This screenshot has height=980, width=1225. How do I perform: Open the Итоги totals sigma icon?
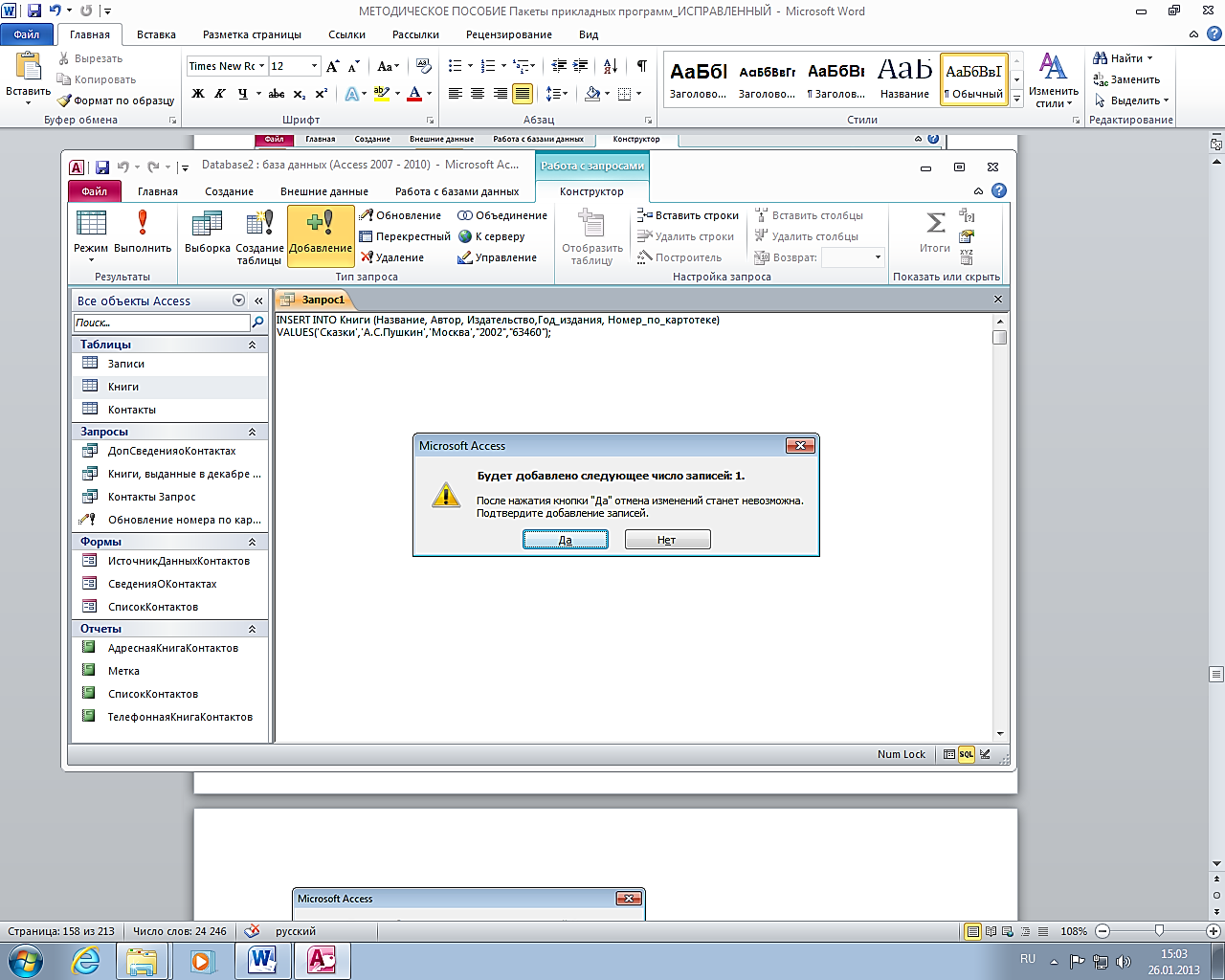935,233
